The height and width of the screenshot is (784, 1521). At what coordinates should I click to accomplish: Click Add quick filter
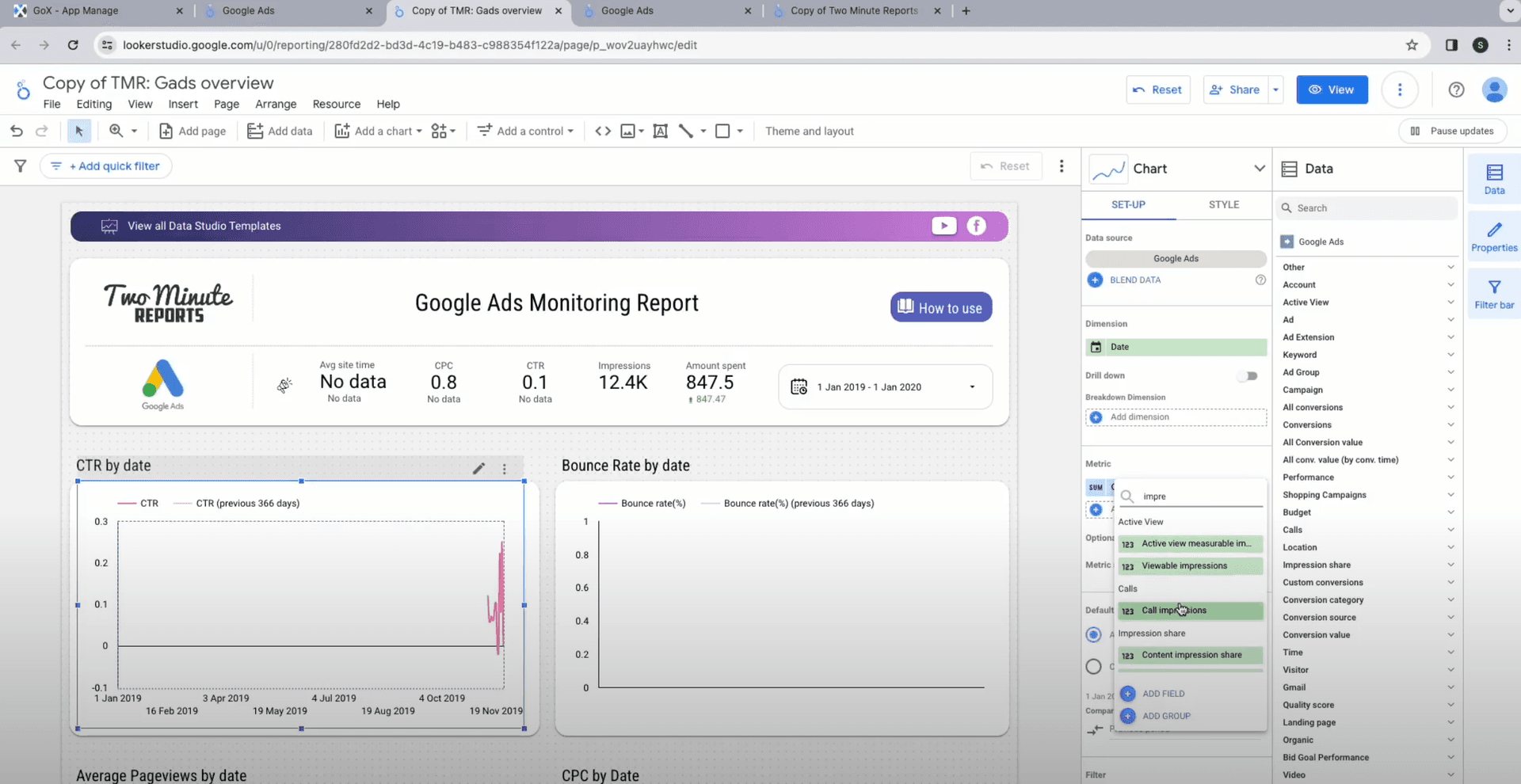105,166
